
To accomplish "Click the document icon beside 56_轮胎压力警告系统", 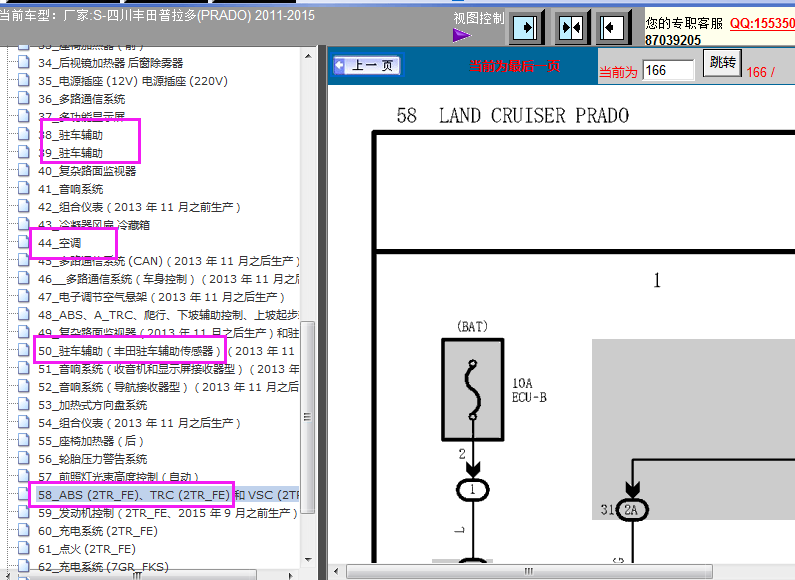I will [24, 458].
